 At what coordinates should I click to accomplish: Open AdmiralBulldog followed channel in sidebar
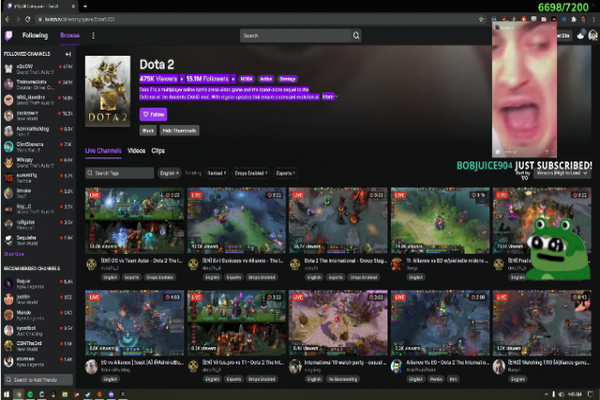[x=38, y=131]
